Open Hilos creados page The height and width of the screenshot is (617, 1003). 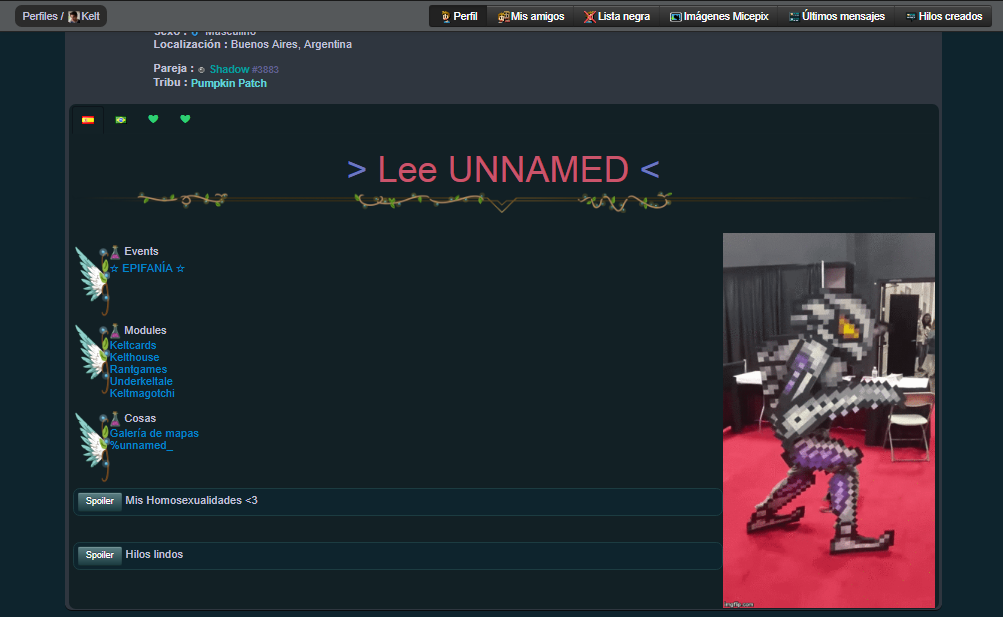tap(944, 16)
